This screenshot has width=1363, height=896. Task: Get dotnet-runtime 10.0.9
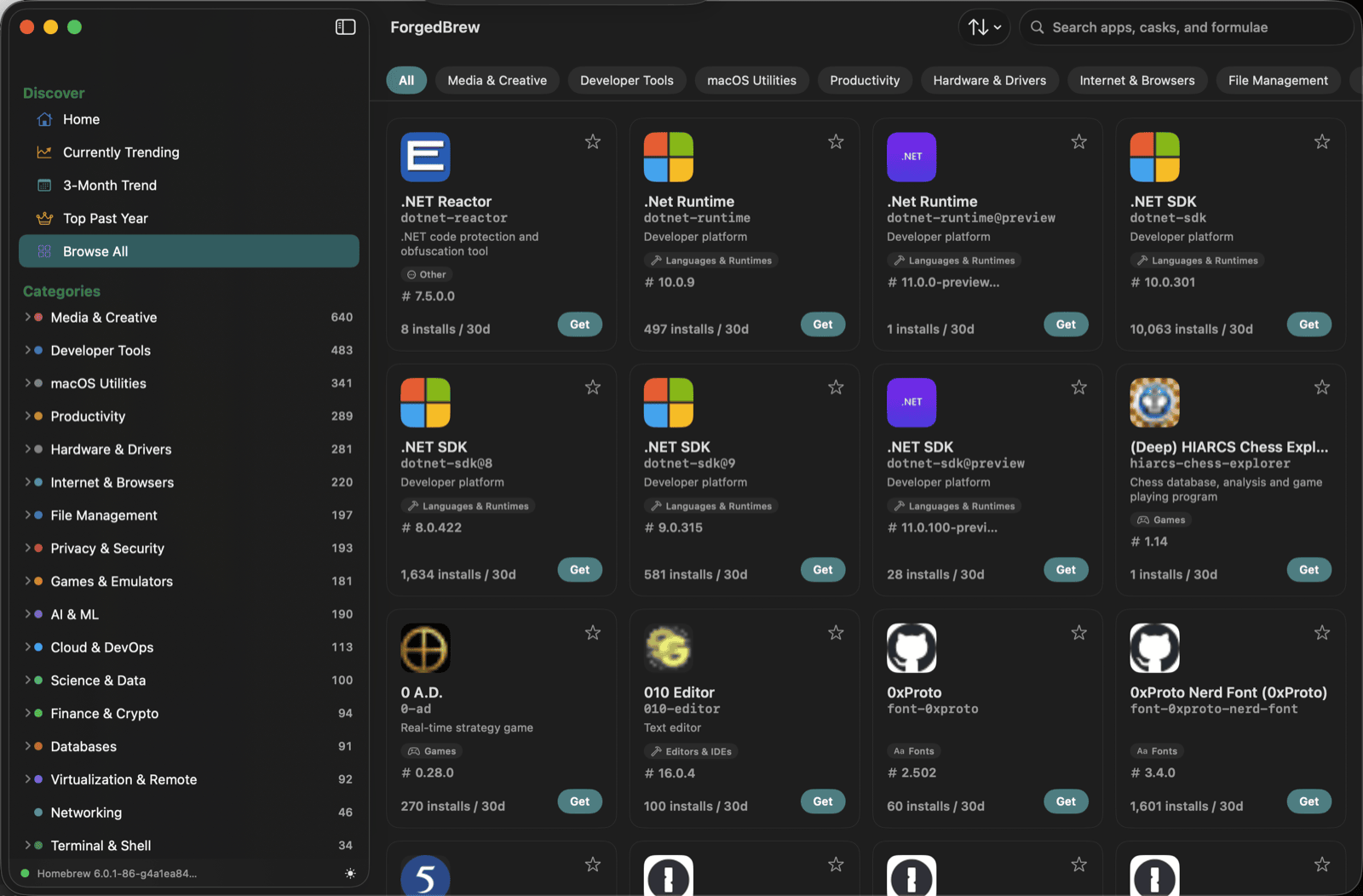pyautogui.click(x=823, y=325)
